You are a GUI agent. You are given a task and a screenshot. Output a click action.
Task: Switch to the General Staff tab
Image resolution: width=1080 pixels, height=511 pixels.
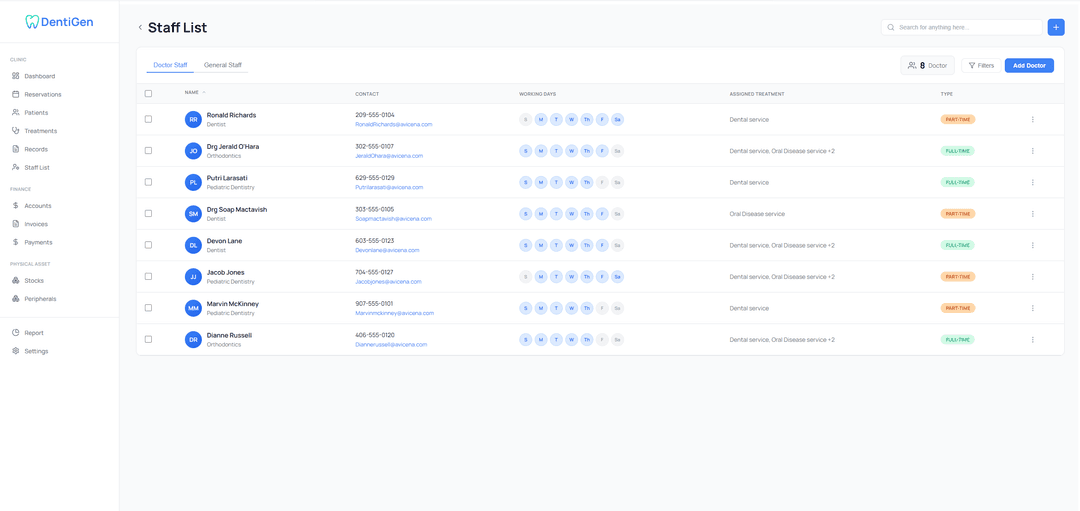tap(222, 65)
